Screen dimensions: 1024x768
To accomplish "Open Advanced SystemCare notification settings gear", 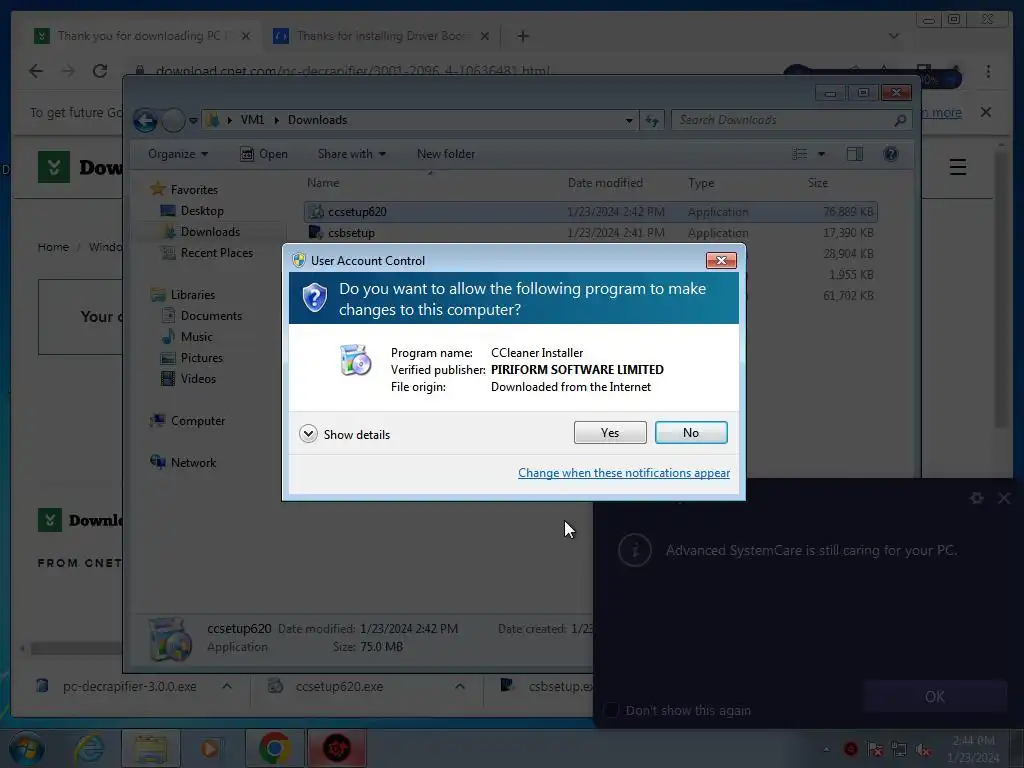I will [x=976, y=498].
